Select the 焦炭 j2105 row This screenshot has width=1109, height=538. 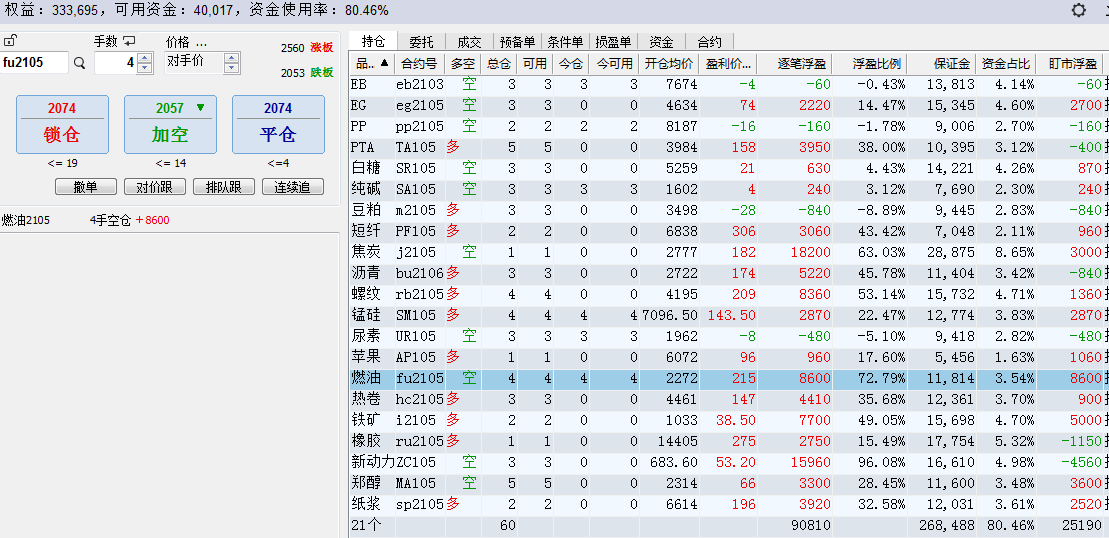728,252
